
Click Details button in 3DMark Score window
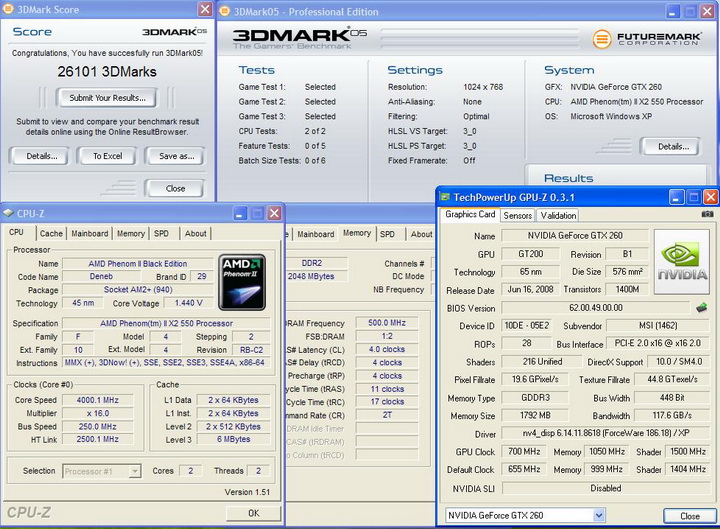41,156
